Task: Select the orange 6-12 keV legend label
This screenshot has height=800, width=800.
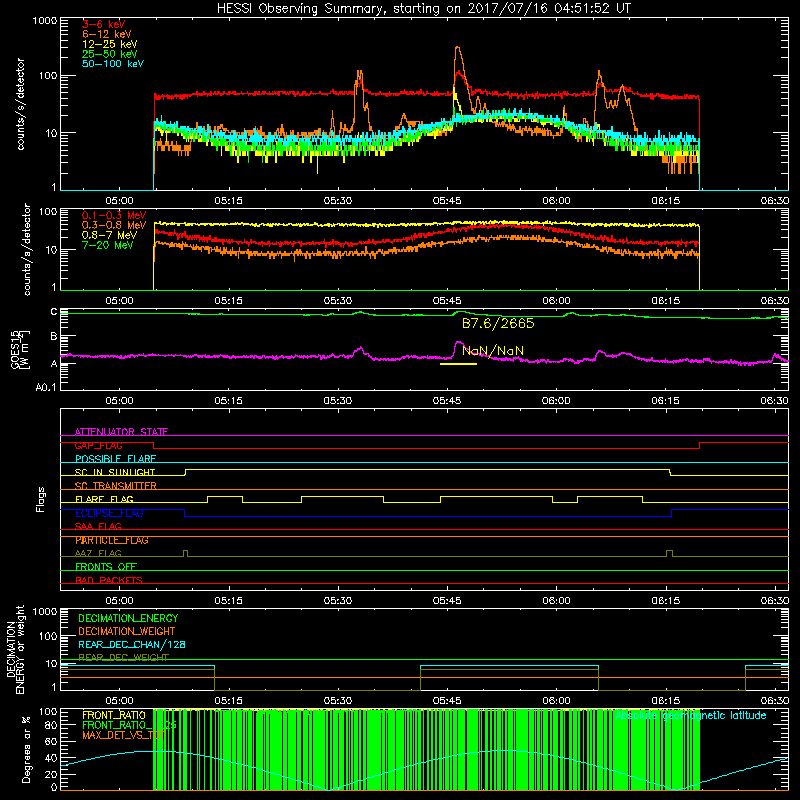Action: 107,34
